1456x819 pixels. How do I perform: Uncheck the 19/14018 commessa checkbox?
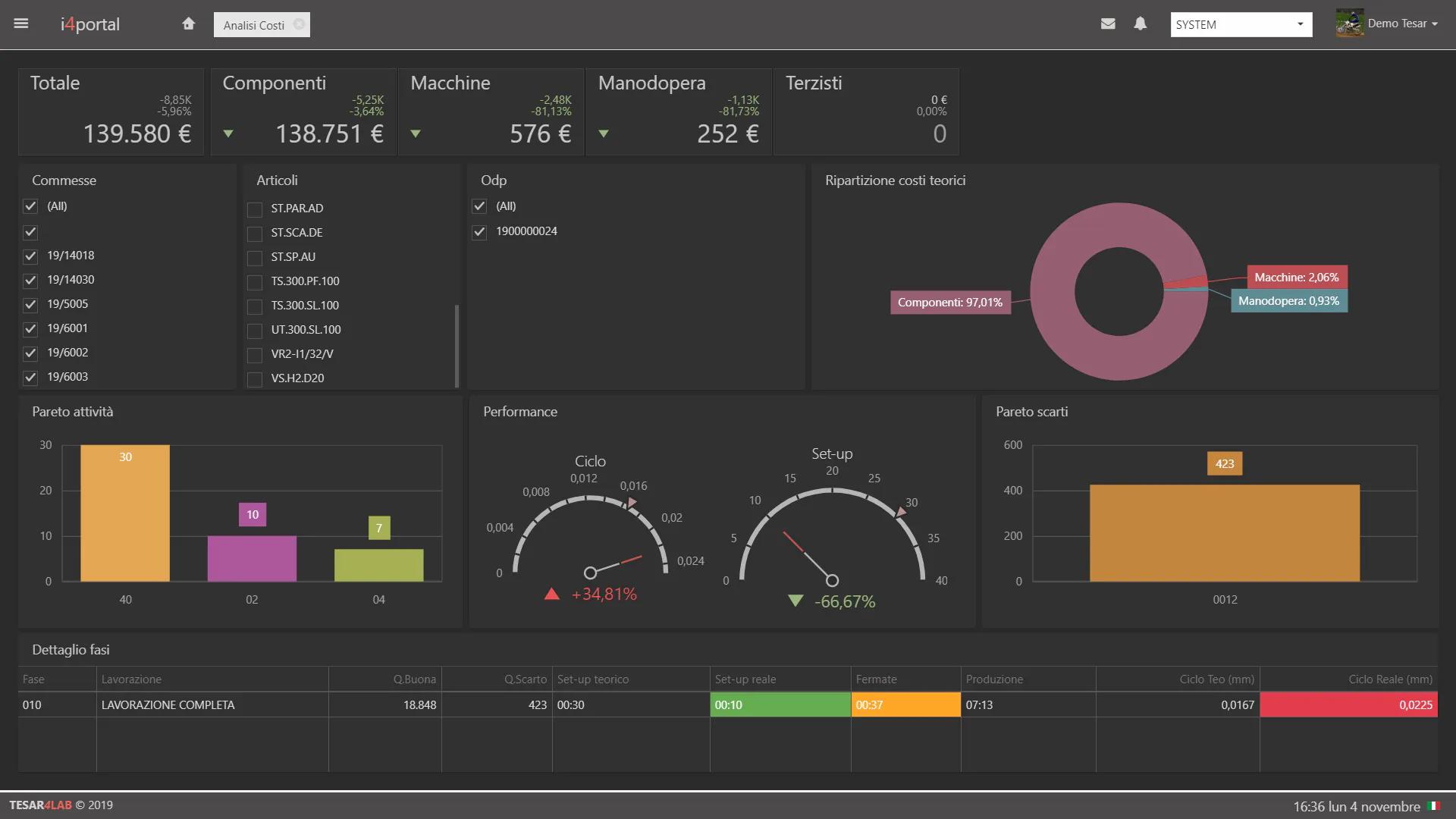[30, 256]
